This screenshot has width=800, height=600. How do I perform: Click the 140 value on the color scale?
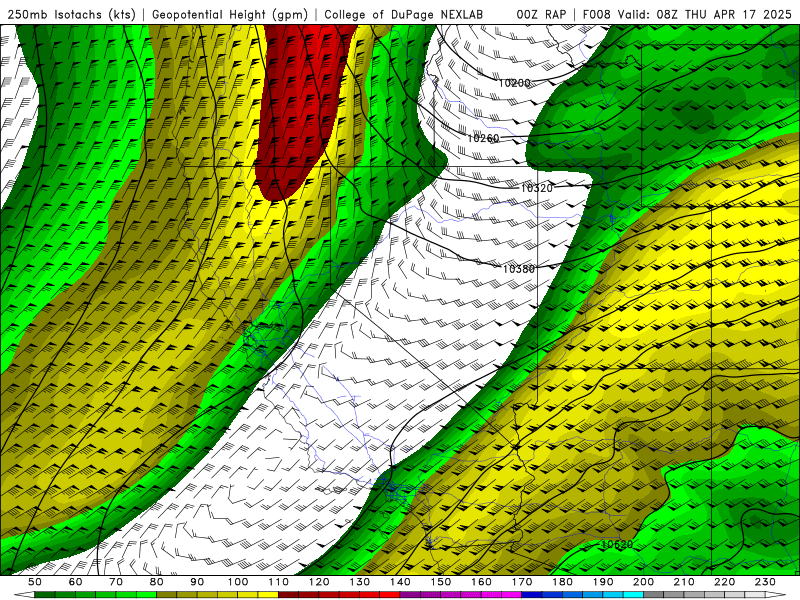pos(400,582)
